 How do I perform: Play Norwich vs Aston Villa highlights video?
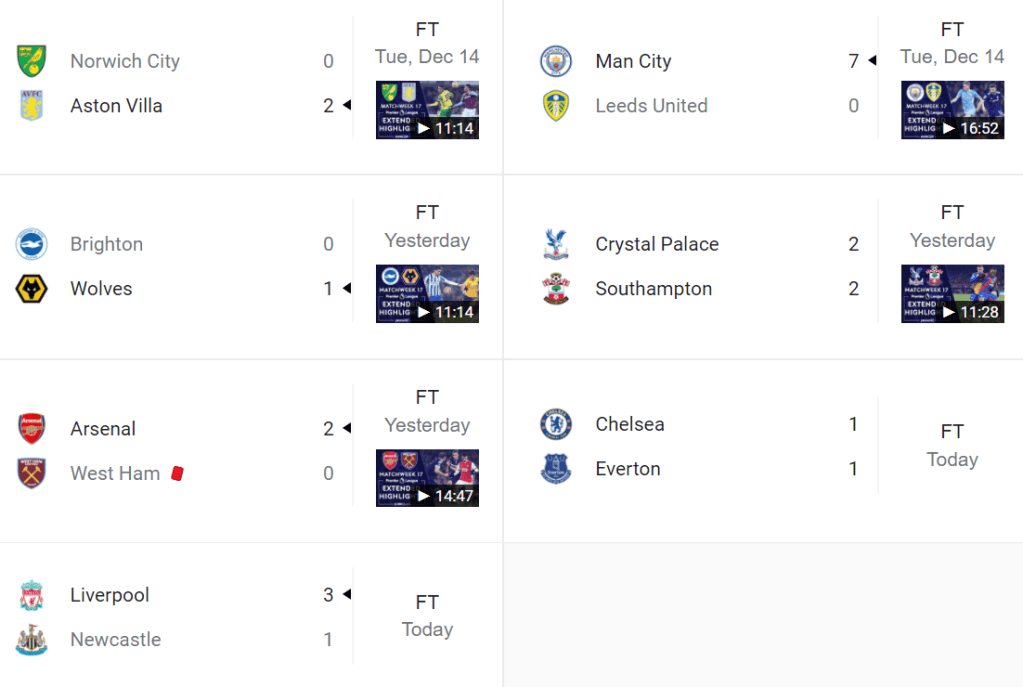point(427,110)
